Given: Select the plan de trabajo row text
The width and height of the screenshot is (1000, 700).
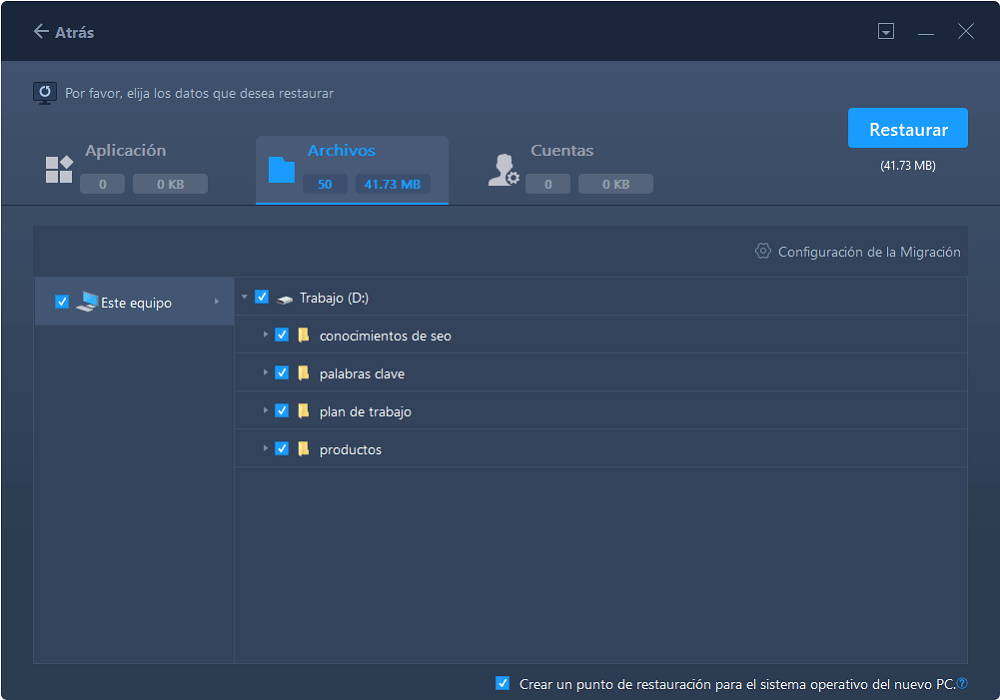Looking at the screenshot, I should click(x=365, y=412).
